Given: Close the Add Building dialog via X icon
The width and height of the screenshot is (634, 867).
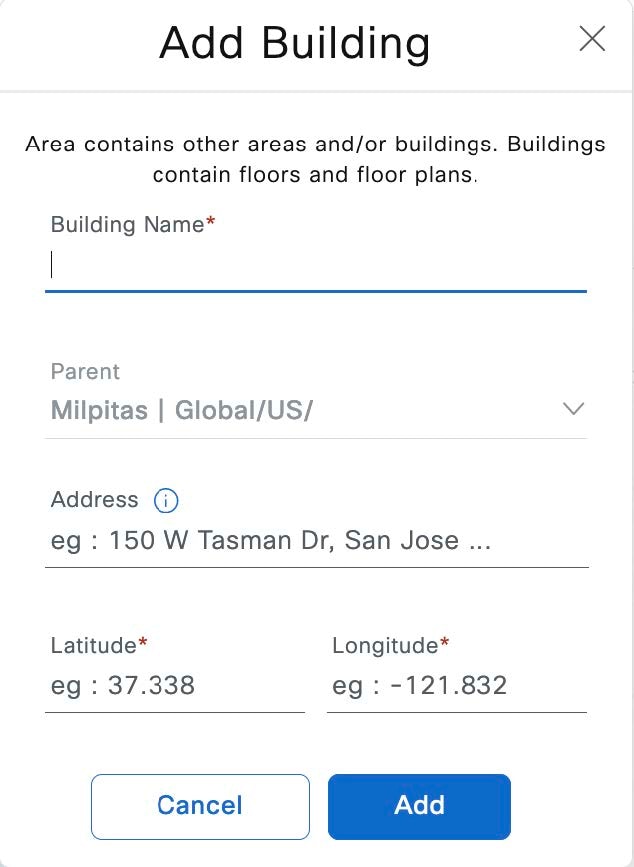Looking at the screenshot, I should [592, 40].
